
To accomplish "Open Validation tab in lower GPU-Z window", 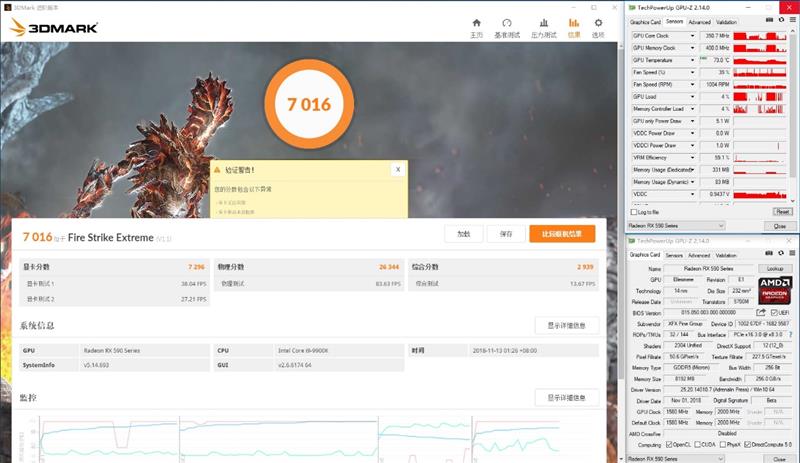I will click(x=726, y=255).
